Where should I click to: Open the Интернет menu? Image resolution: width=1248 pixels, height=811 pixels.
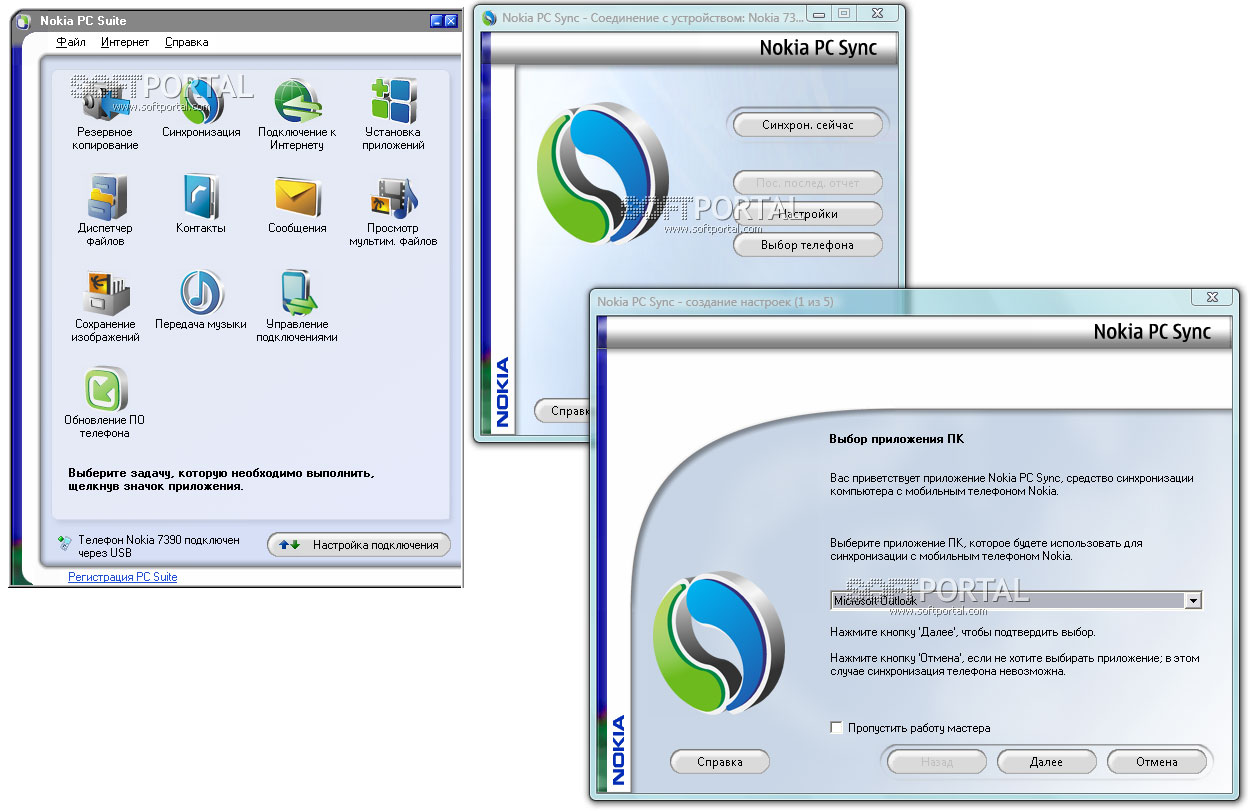point(125,42)
